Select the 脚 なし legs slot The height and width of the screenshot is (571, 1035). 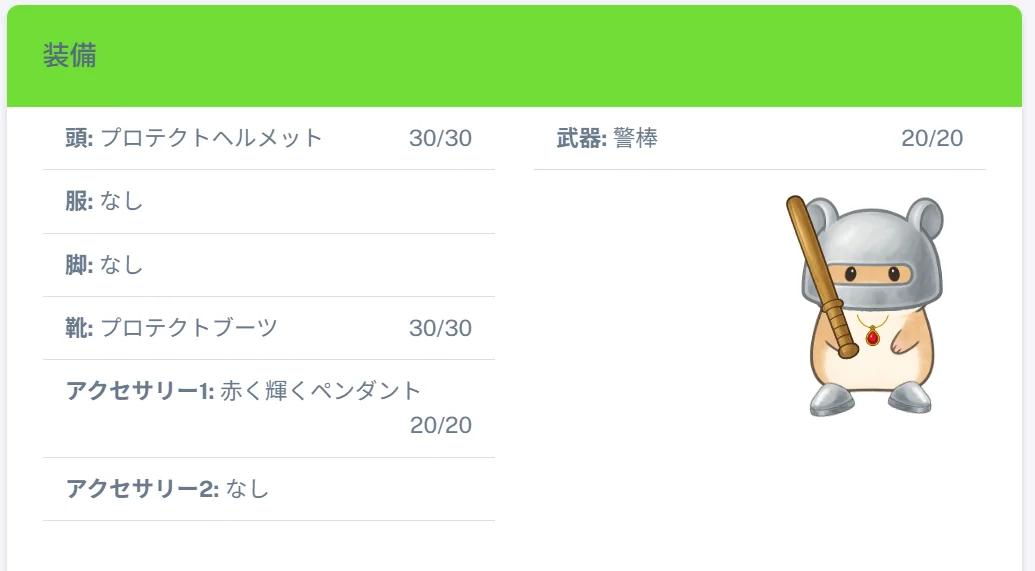(x=269, y=265)
